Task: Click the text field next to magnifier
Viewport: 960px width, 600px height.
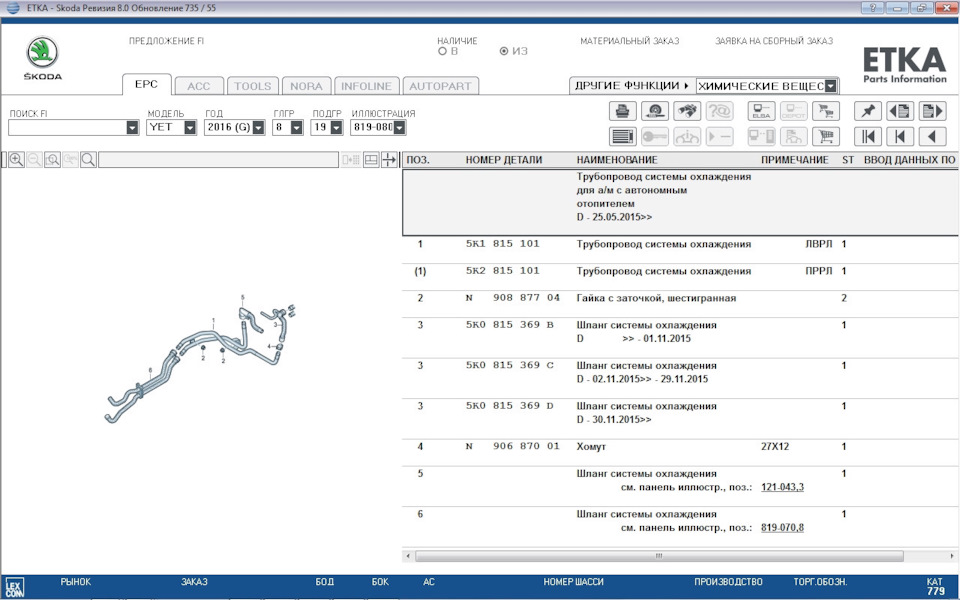Action: click(218, 160)
